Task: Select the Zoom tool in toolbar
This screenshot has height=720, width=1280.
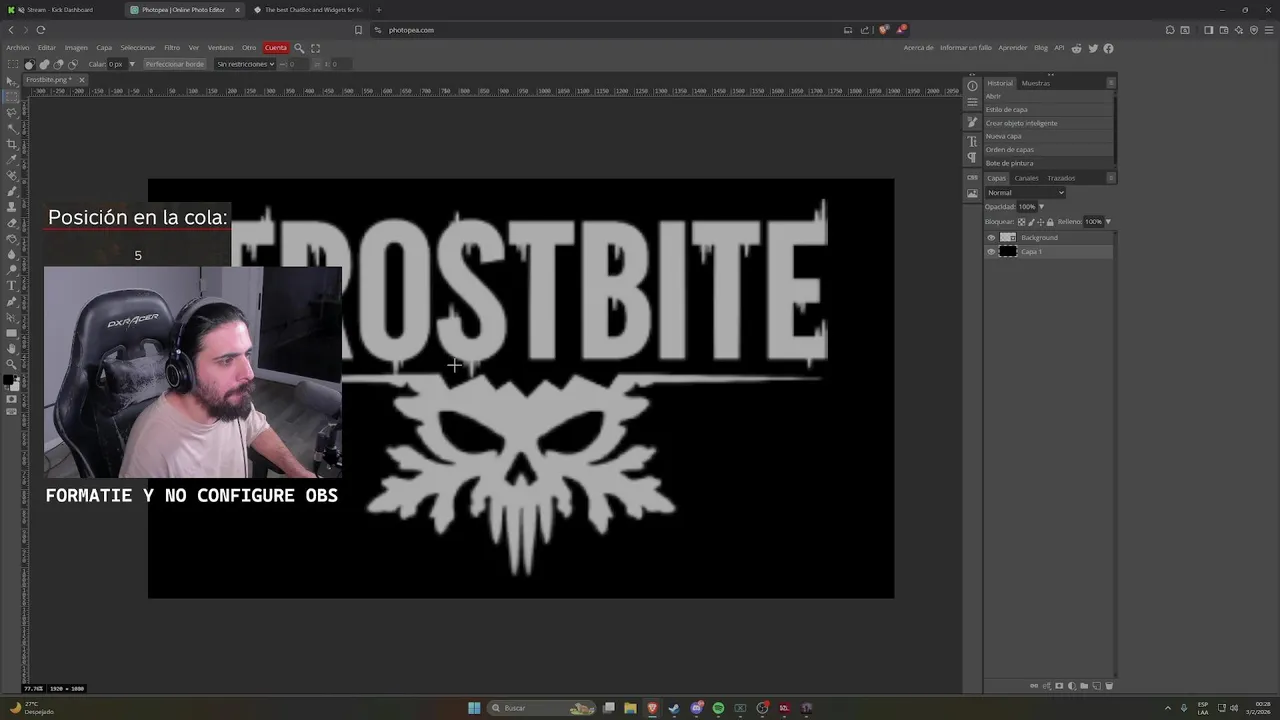Action: [x=12, y=366]
